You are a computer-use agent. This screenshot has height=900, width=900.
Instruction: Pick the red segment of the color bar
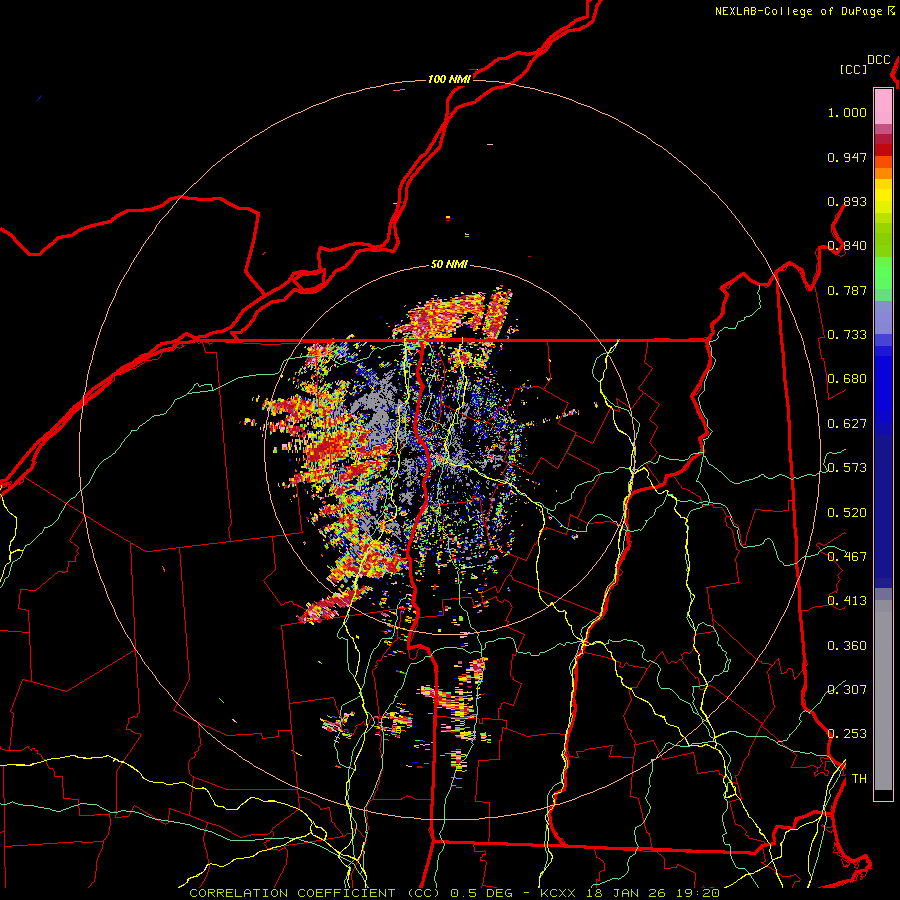883,150
